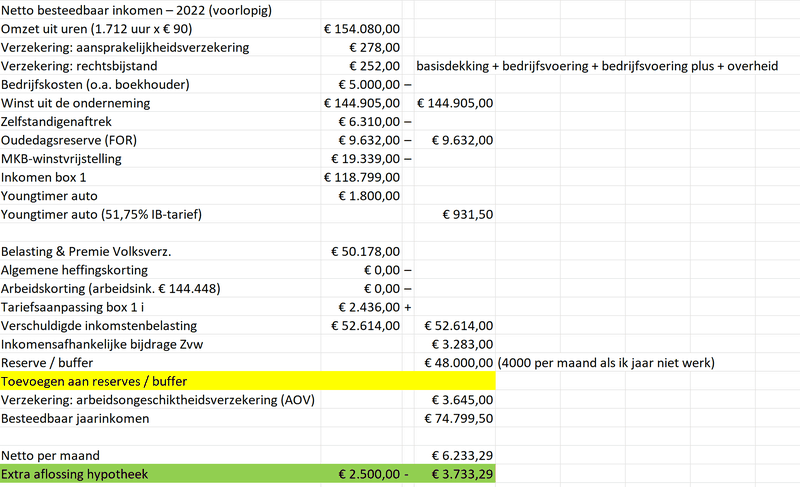Select the € 52.614,00 cell directly above the € 3.283,00 cell
Image resolution: width=800 pixels, height=487 pixels.
coord(459,326)
